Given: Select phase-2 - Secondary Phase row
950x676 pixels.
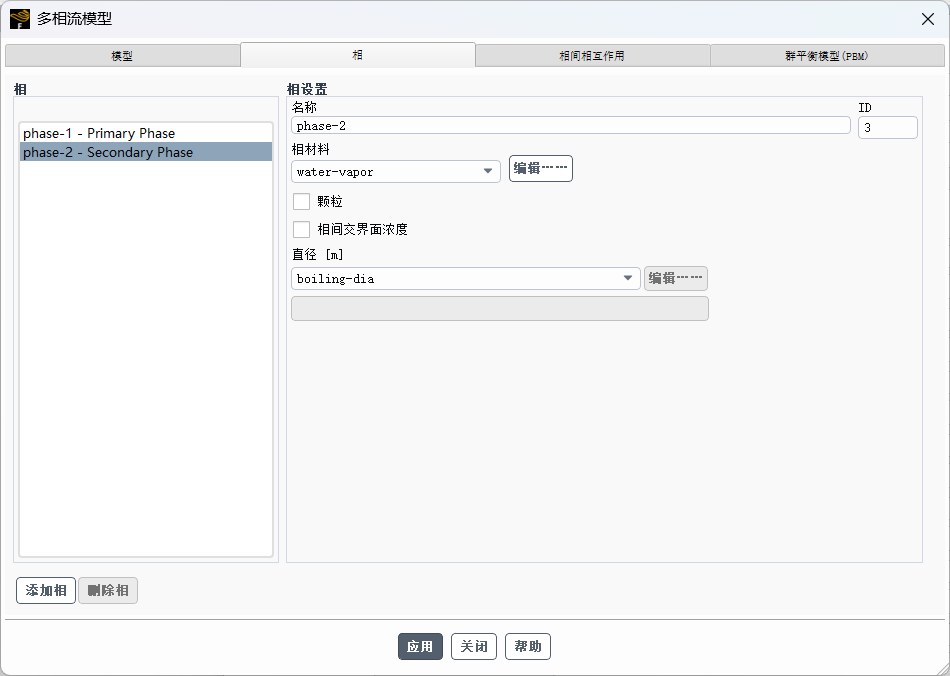Looking at the screenshot, I should tap(146, 152).
